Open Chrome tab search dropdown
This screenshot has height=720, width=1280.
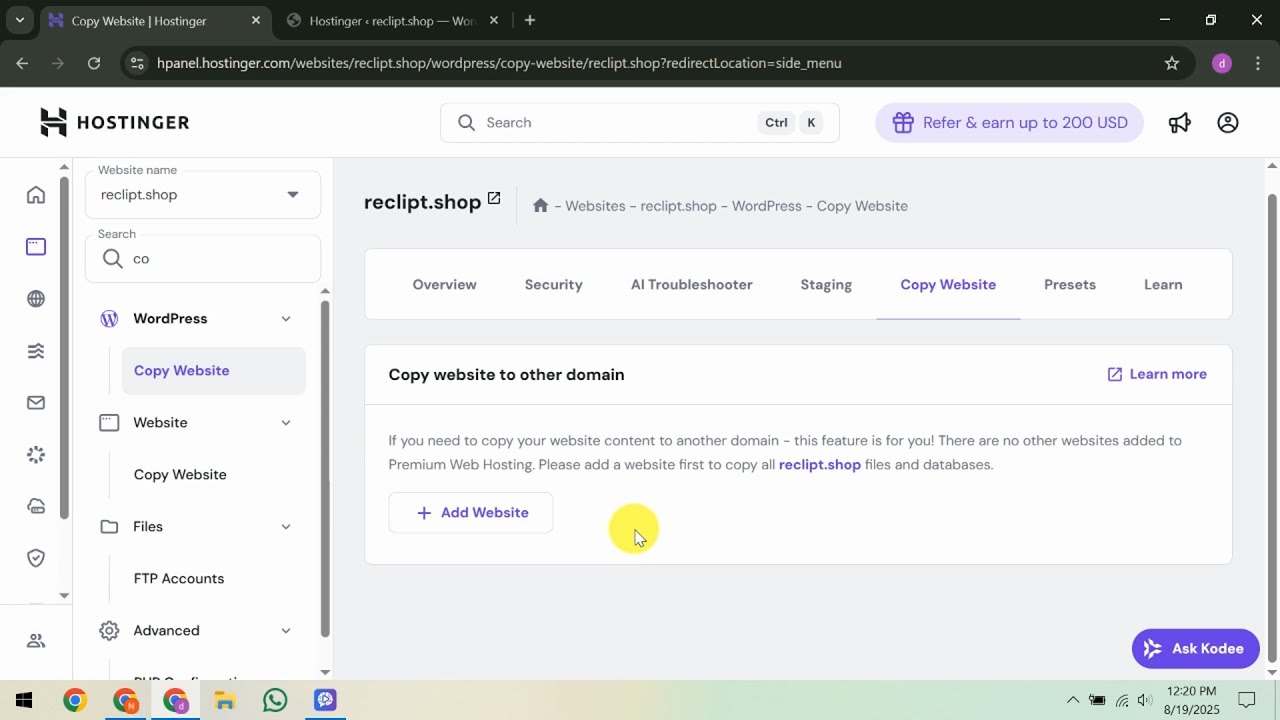pyautogui.click(x=19, y=20)
